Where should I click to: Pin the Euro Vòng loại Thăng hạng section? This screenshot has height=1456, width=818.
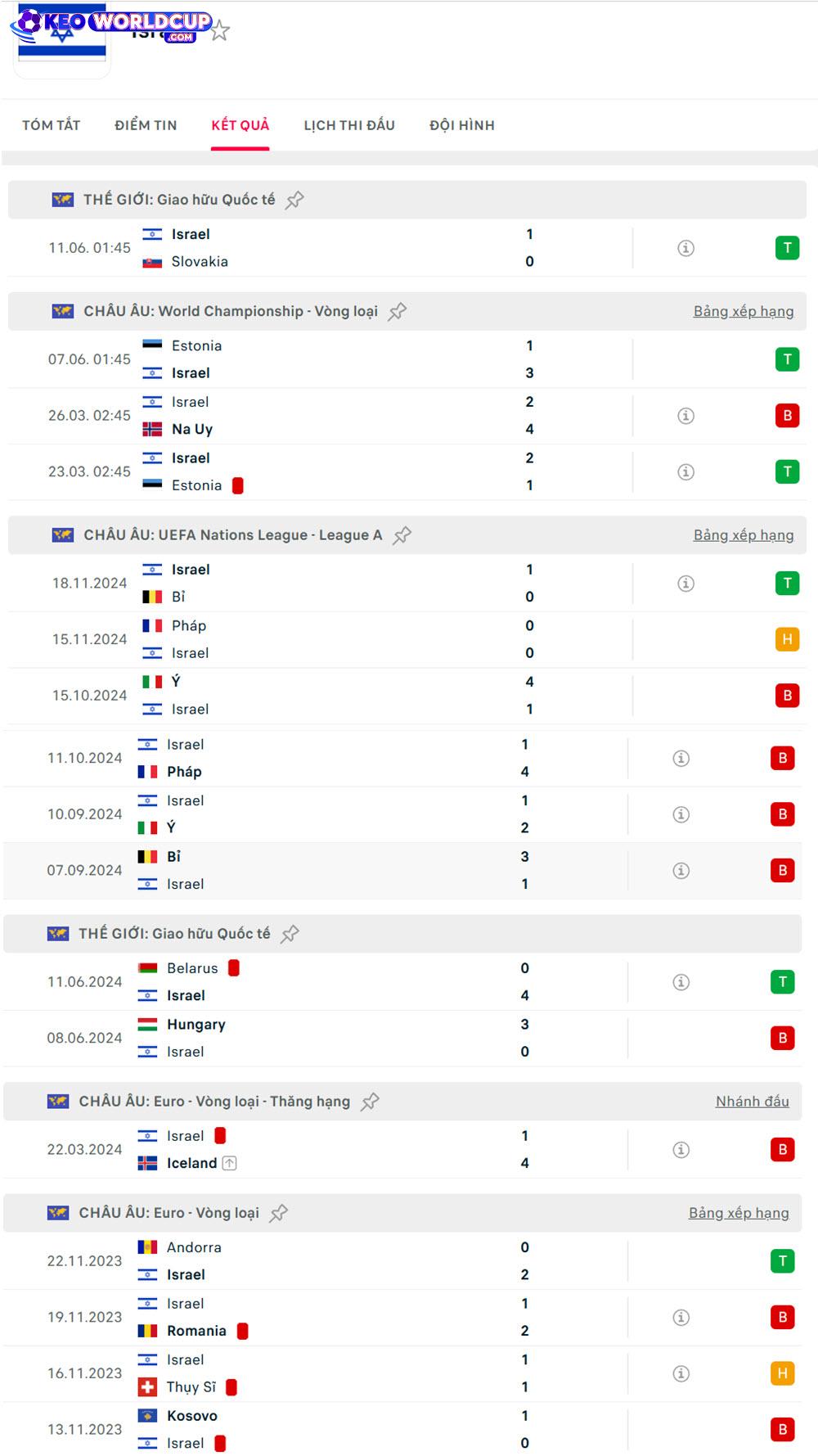(x=370, y=1102)
